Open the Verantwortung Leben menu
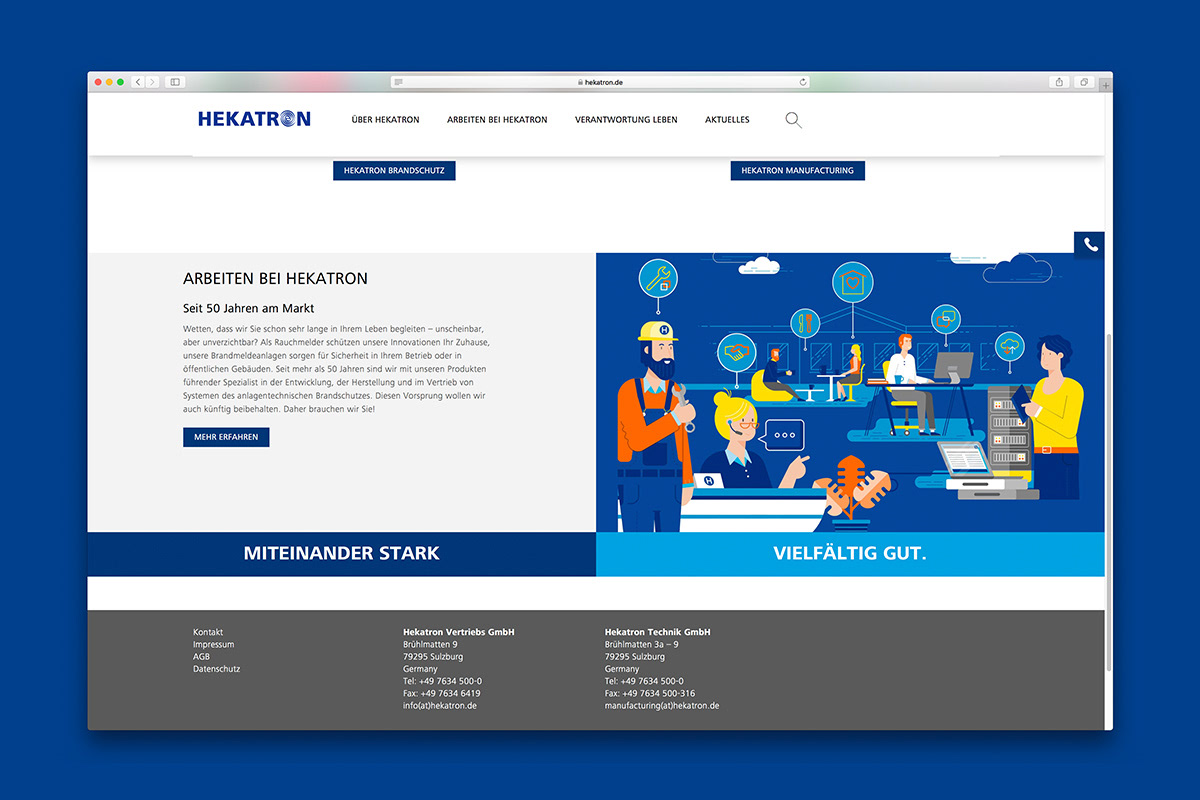Viewport: 1200px width, 800px height. tap(626, 120)
